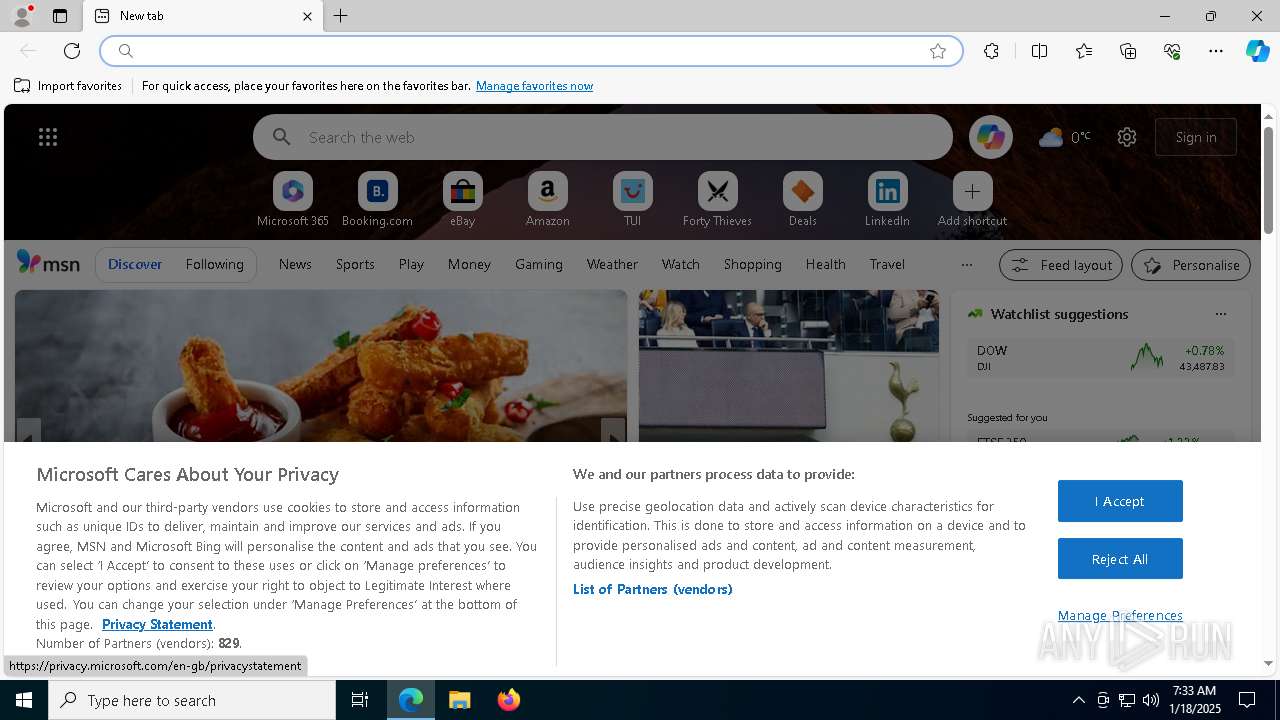
Task: Expand more categories ellipsis
Action: (x=966, y=265)
